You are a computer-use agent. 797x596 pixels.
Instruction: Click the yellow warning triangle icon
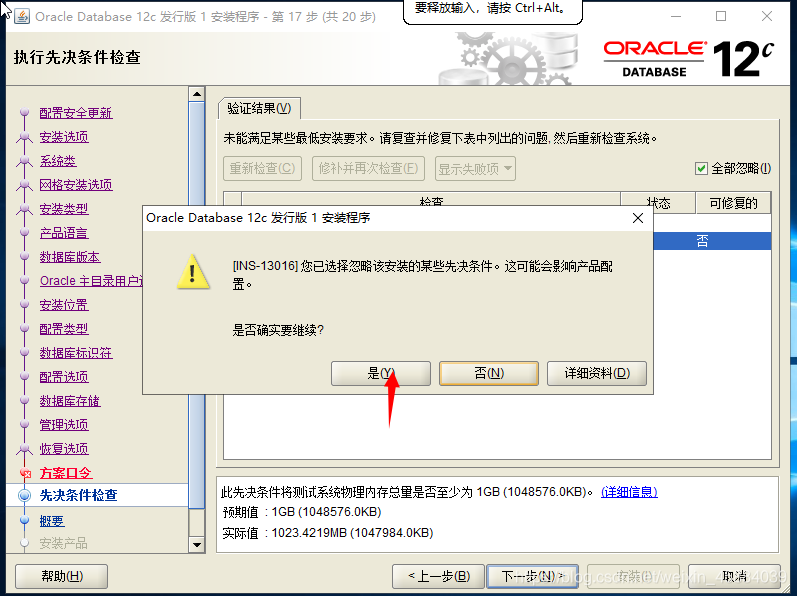[193, 272]
